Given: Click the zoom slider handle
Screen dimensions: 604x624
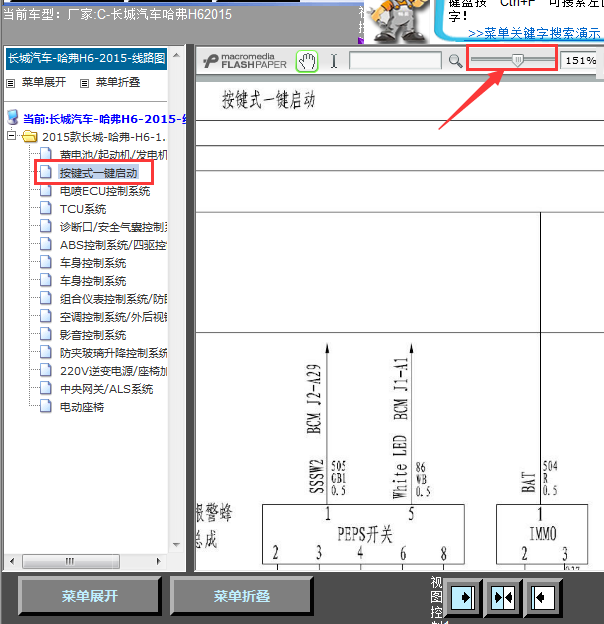Looking at the screenshot, I should [x=517, y=60].
